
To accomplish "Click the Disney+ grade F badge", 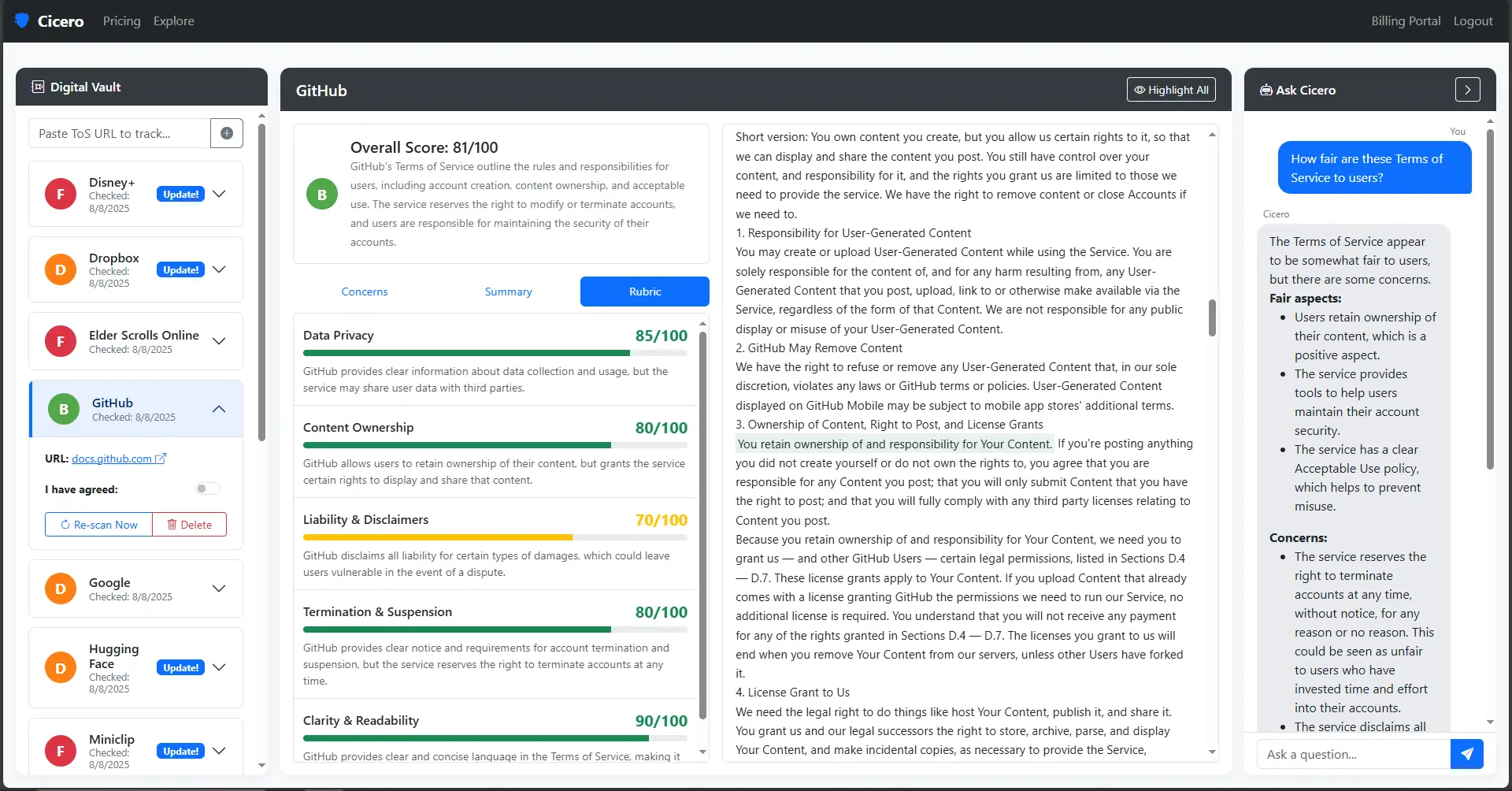I will [x=61, y=194].
